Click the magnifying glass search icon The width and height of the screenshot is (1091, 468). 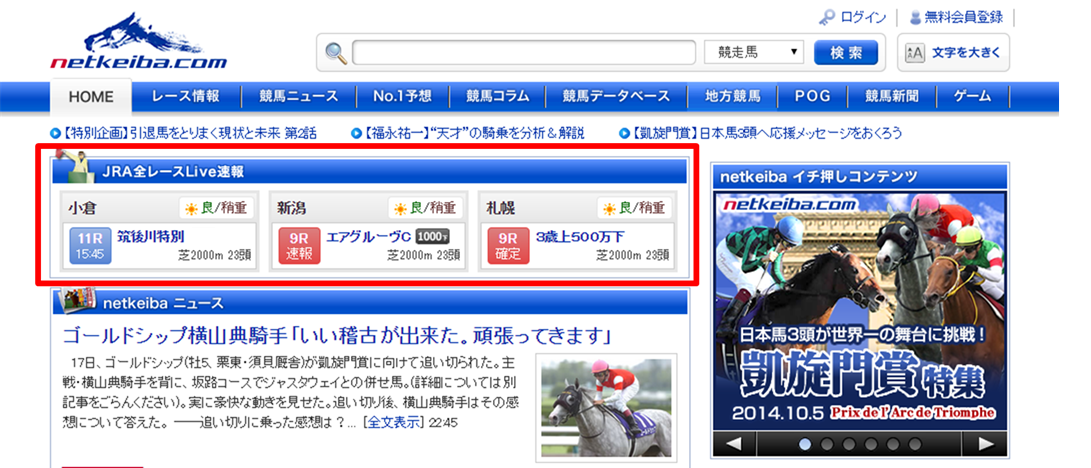(337, 53)
